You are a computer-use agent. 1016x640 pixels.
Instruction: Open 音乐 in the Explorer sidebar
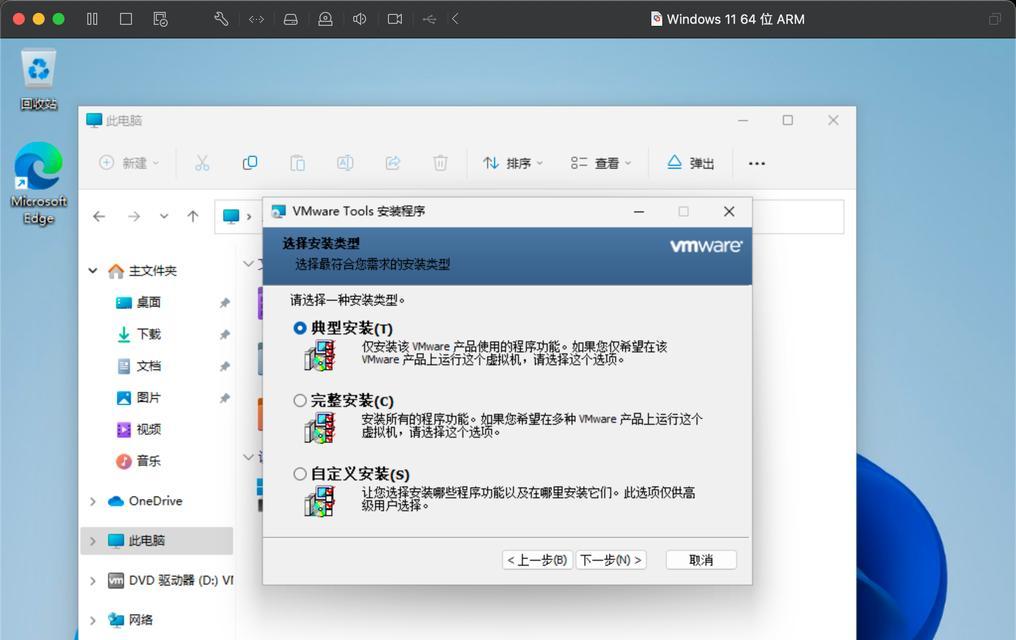tap(139, 461)
